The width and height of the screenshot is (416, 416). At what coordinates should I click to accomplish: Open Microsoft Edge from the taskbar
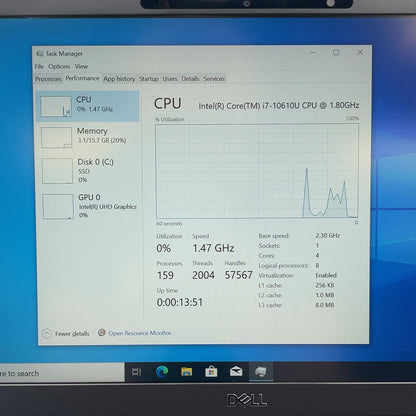(x=162, y=371)
